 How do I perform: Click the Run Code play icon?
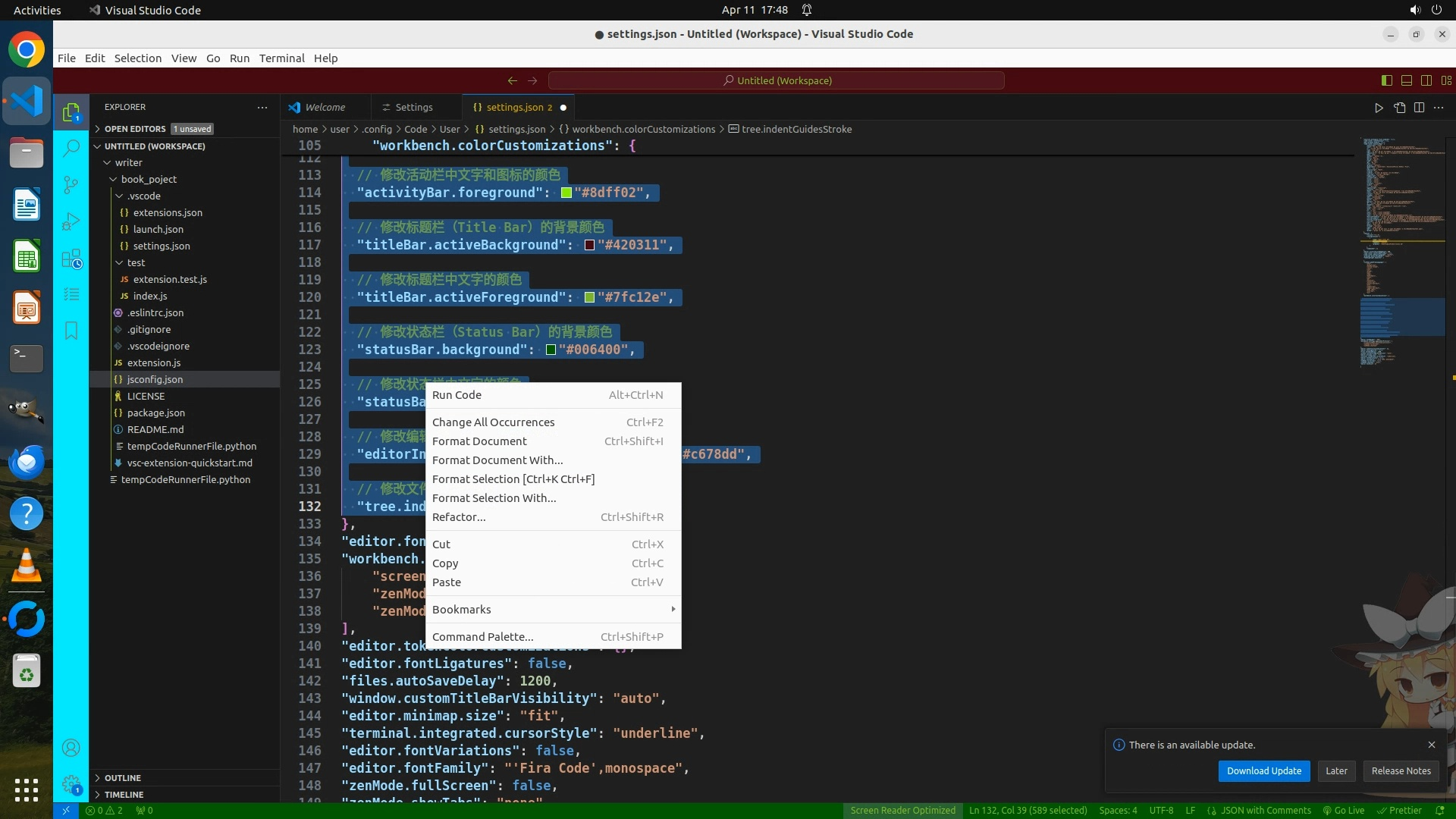(1379, 108)
